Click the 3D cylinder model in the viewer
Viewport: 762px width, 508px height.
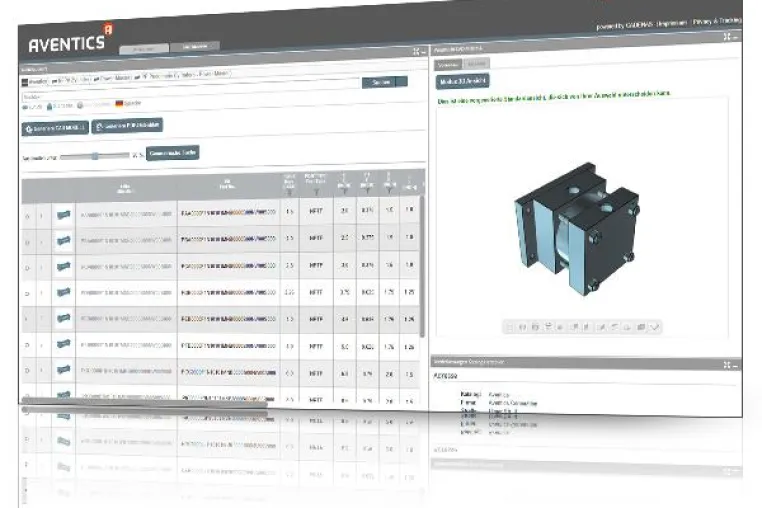[578, 228]
